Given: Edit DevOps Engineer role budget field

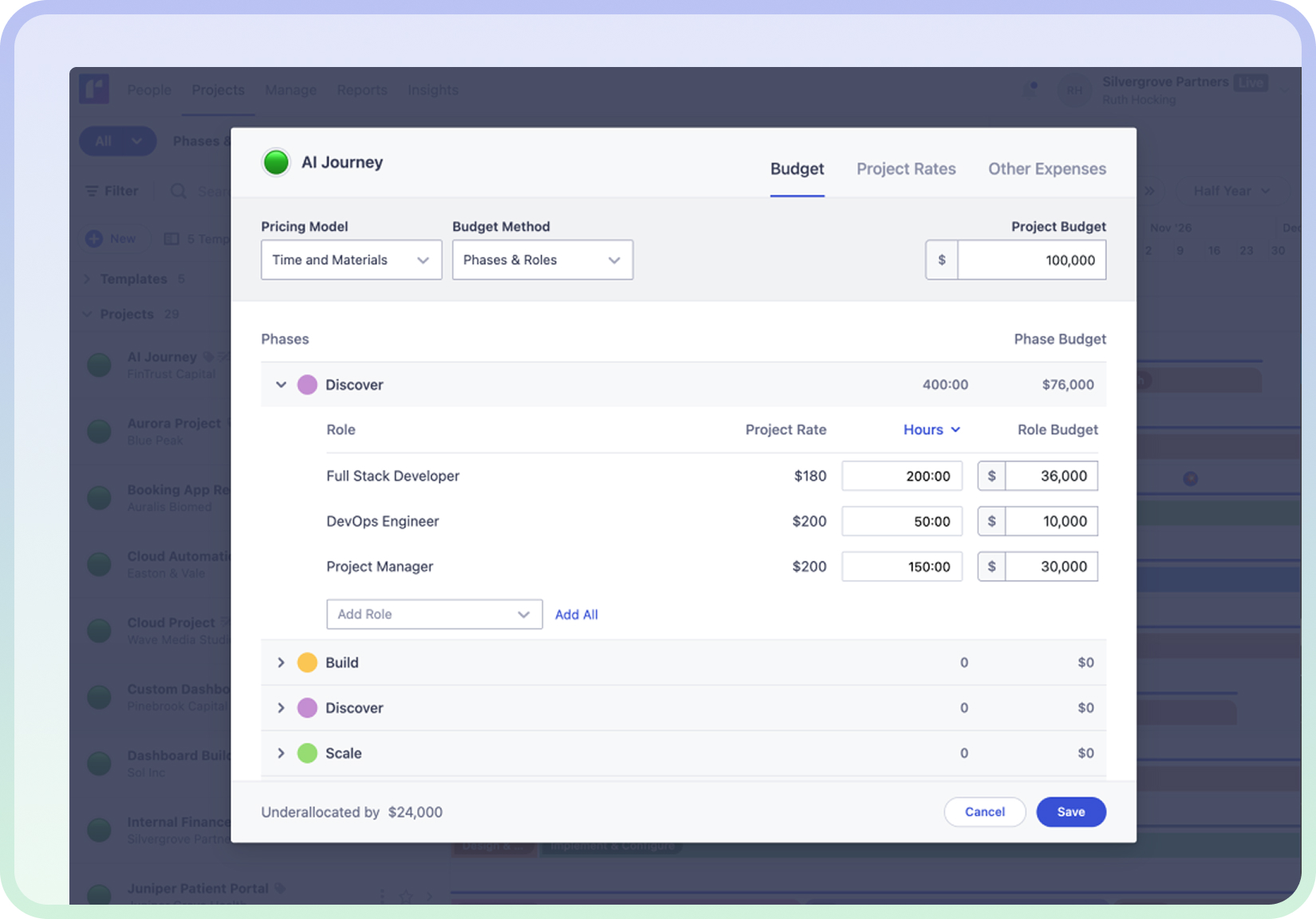Looking at the screenshot, I should coord(1051,522).
